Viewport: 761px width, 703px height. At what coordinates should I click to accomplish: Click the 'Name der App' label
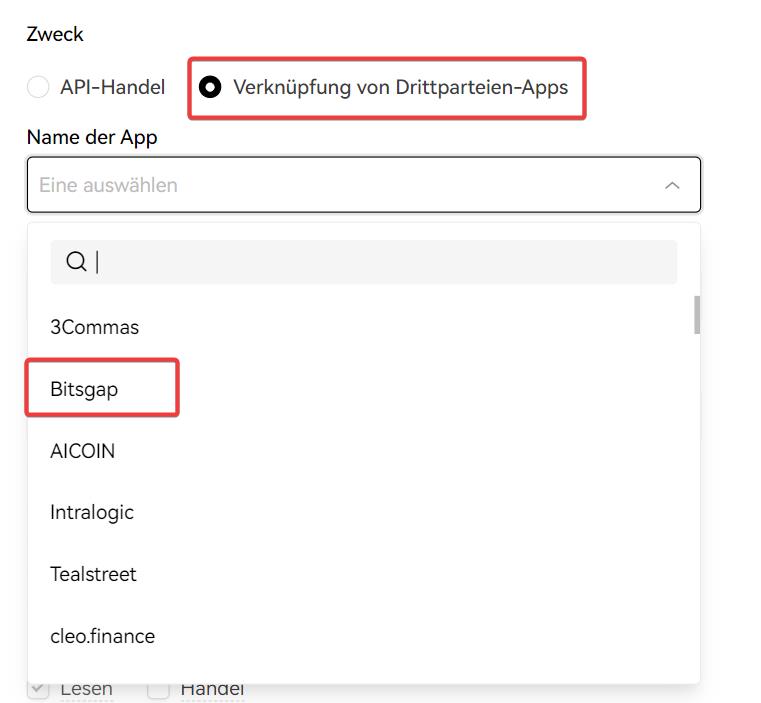[x=92, y=138]
